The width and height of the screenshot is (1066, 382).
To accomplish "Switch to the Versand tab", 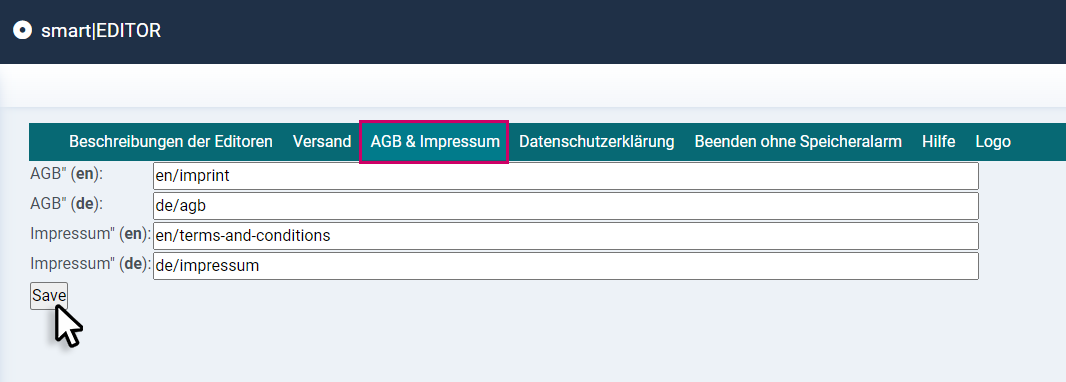I will (x=322, y=141).
